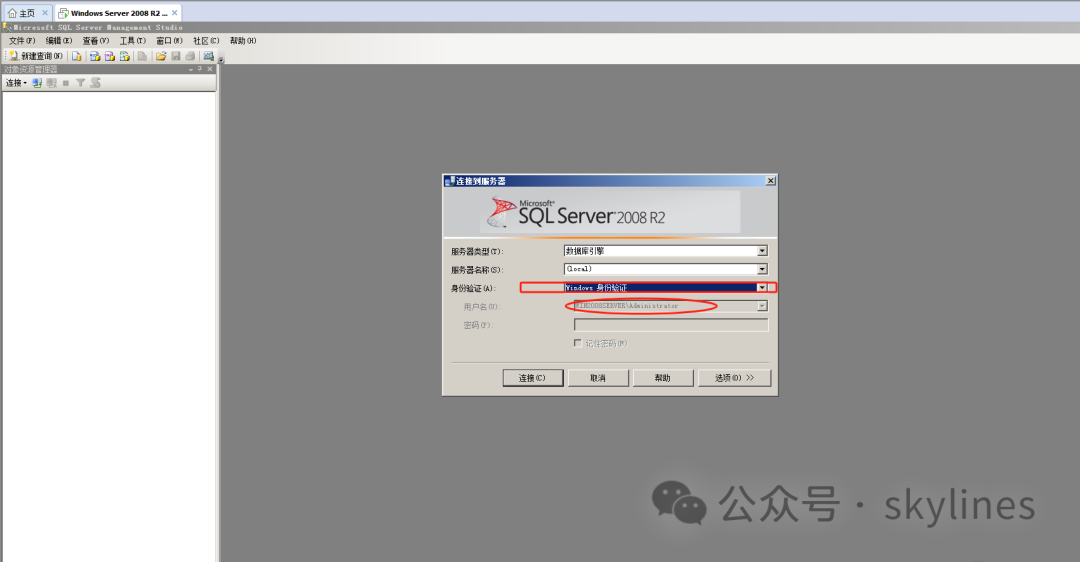The height and width of the screenshot is (562, 1080).
Task: Click the Analysis Services DMX Query icon
Action: (x=110, y=56)
